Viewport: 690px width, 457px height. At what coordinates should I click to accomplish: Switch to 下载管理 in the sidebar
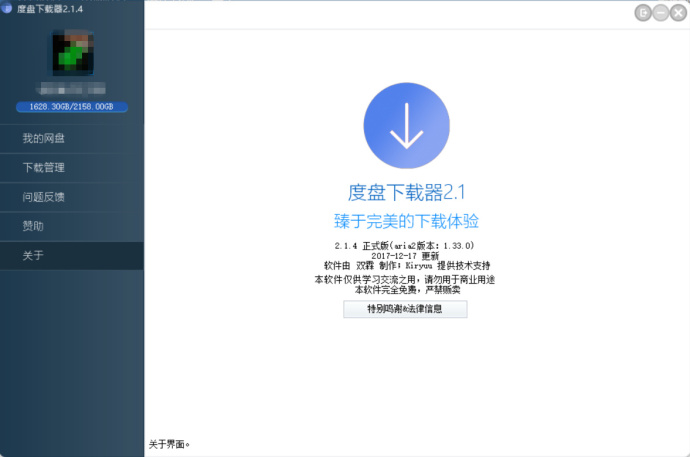pos(72,168)
